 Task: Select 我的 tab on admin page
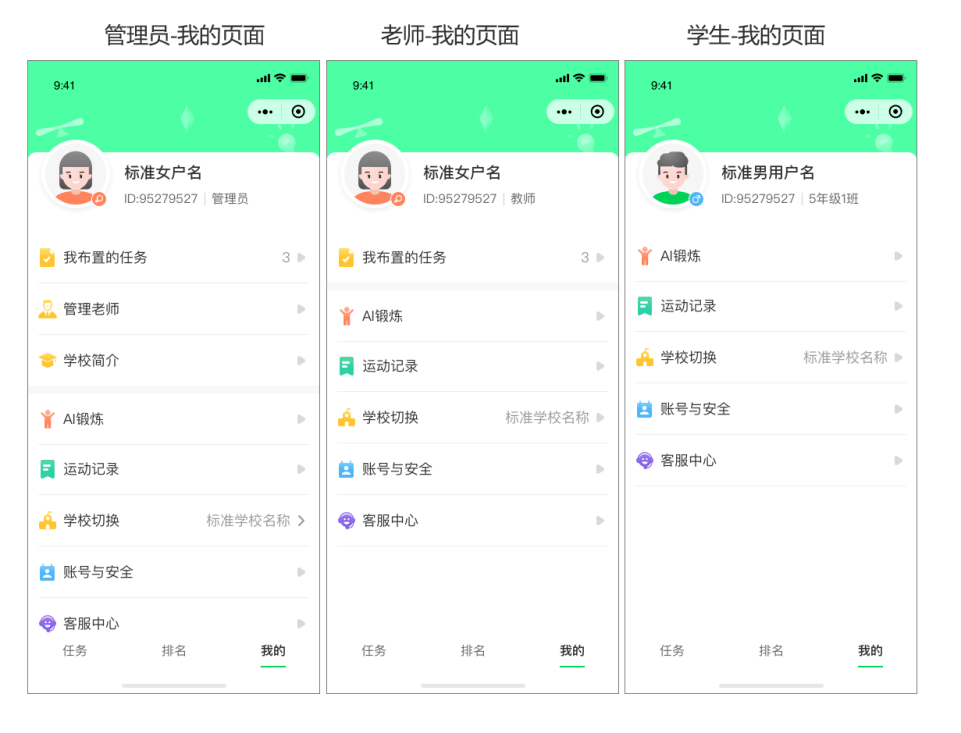(273, 651)
